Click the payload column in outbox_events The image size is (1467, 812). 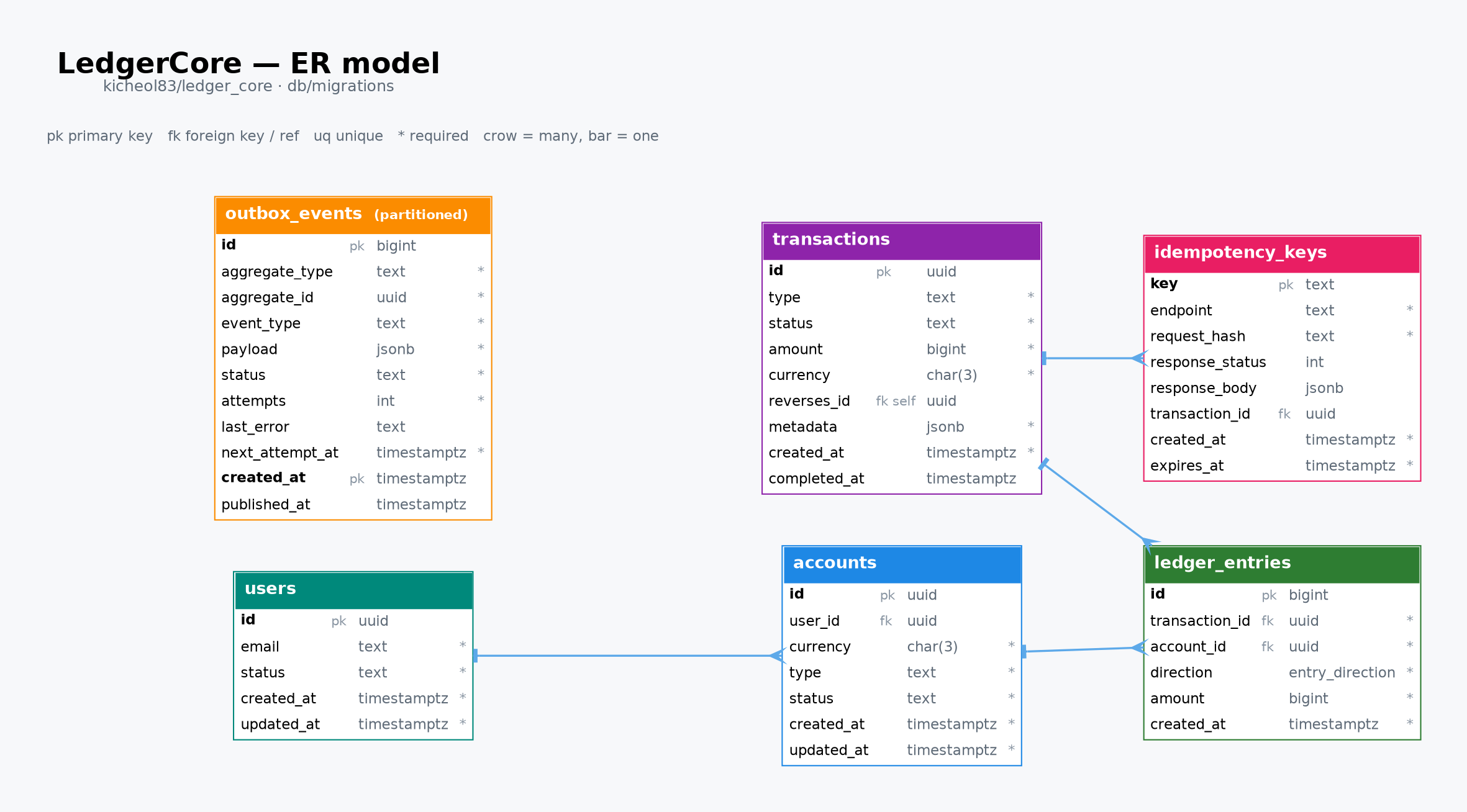pos(353,350)
